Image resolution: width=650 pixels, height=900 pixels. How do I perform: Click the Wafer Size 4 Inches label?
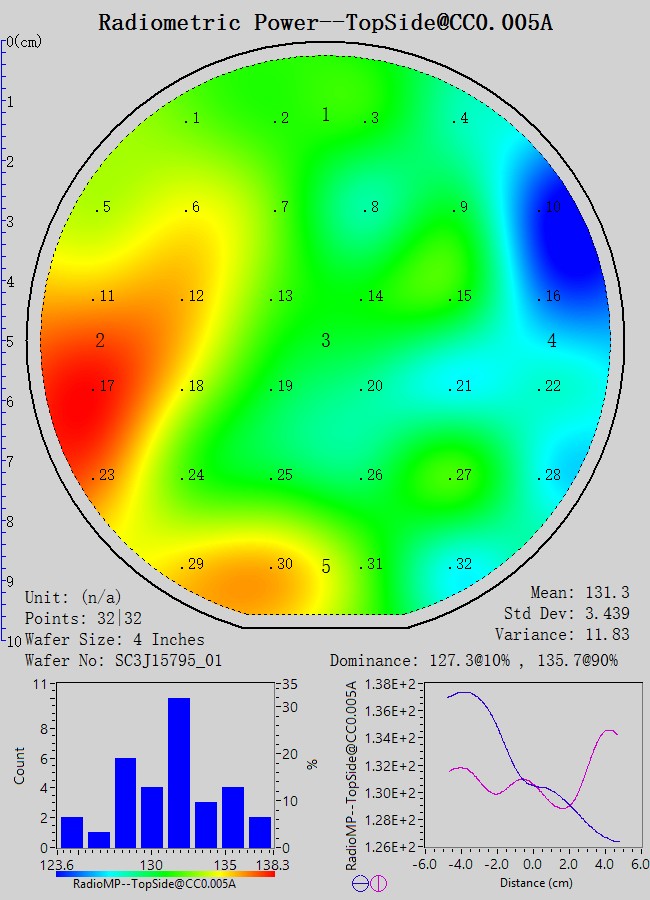pos(114,640)
